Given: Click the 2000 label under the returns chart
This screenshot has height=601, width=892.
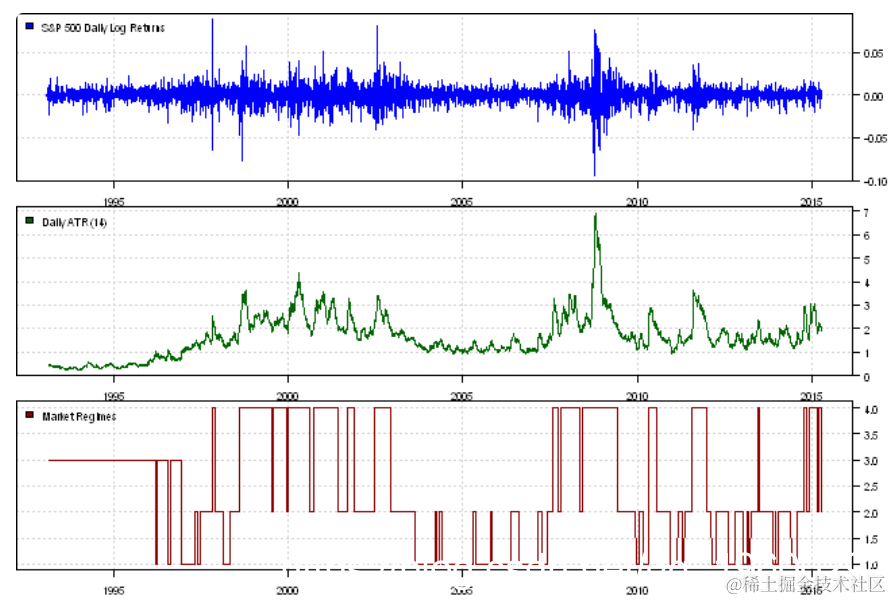Looking at the screenshot, I should (287, 201).
